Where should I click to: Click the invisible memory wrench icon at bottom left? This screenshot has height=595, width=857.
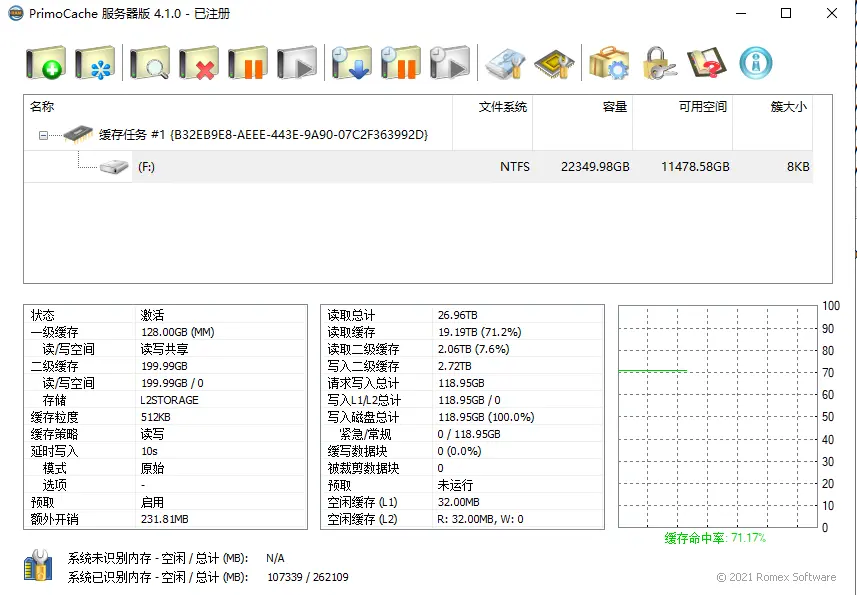pyautogui.click(x=38, y=565)
